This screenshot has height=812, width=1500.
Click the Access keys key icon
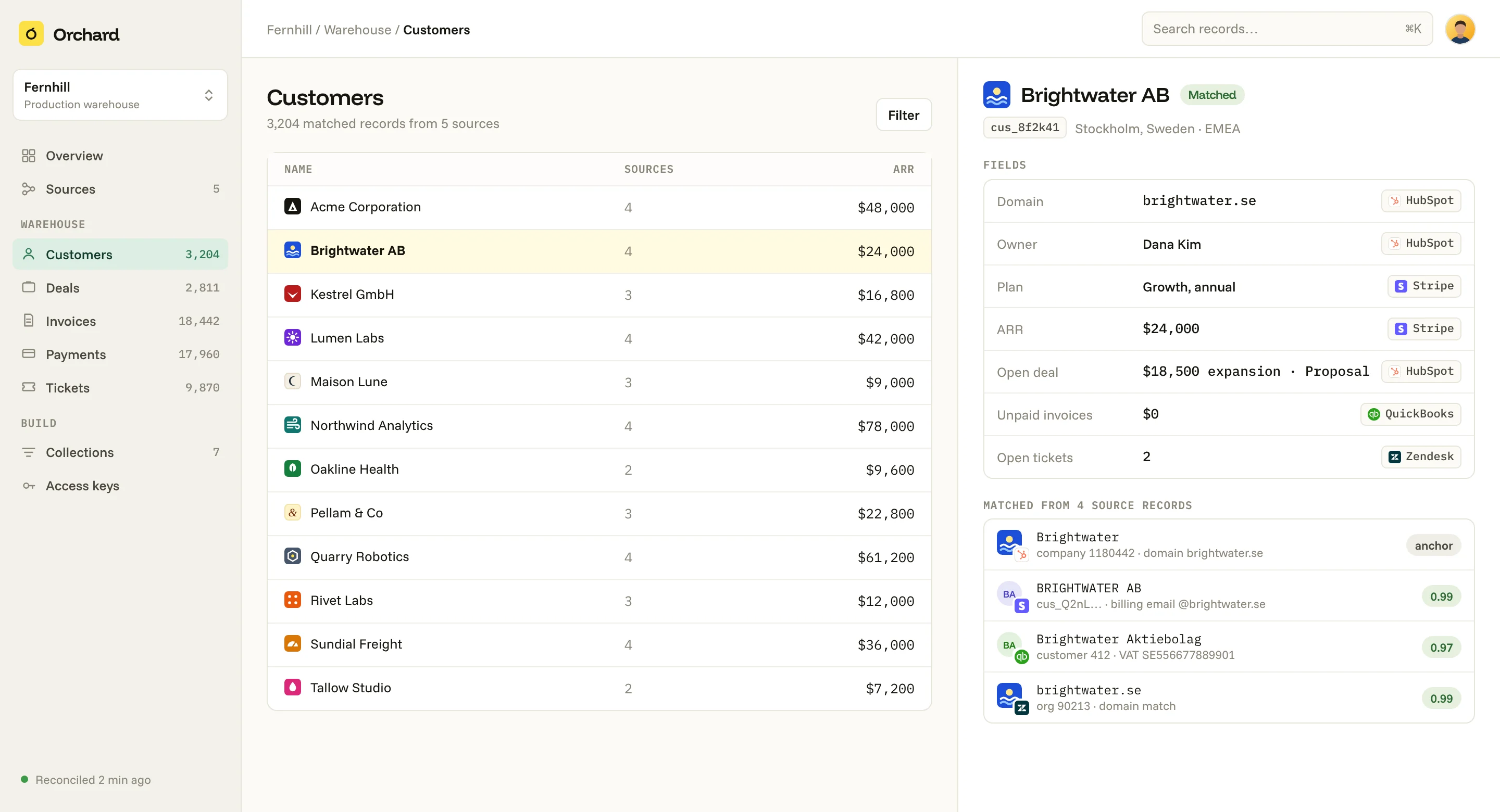click(29, 486)
